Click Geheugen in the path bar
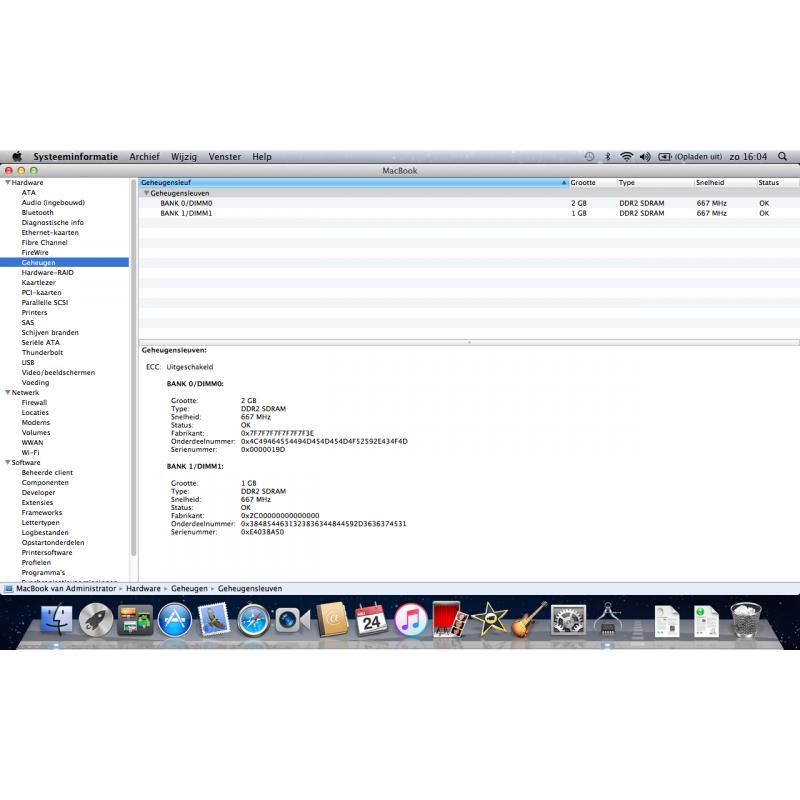Image resolution: width=800 pixels, height=800 pixels. coord(189,588)
